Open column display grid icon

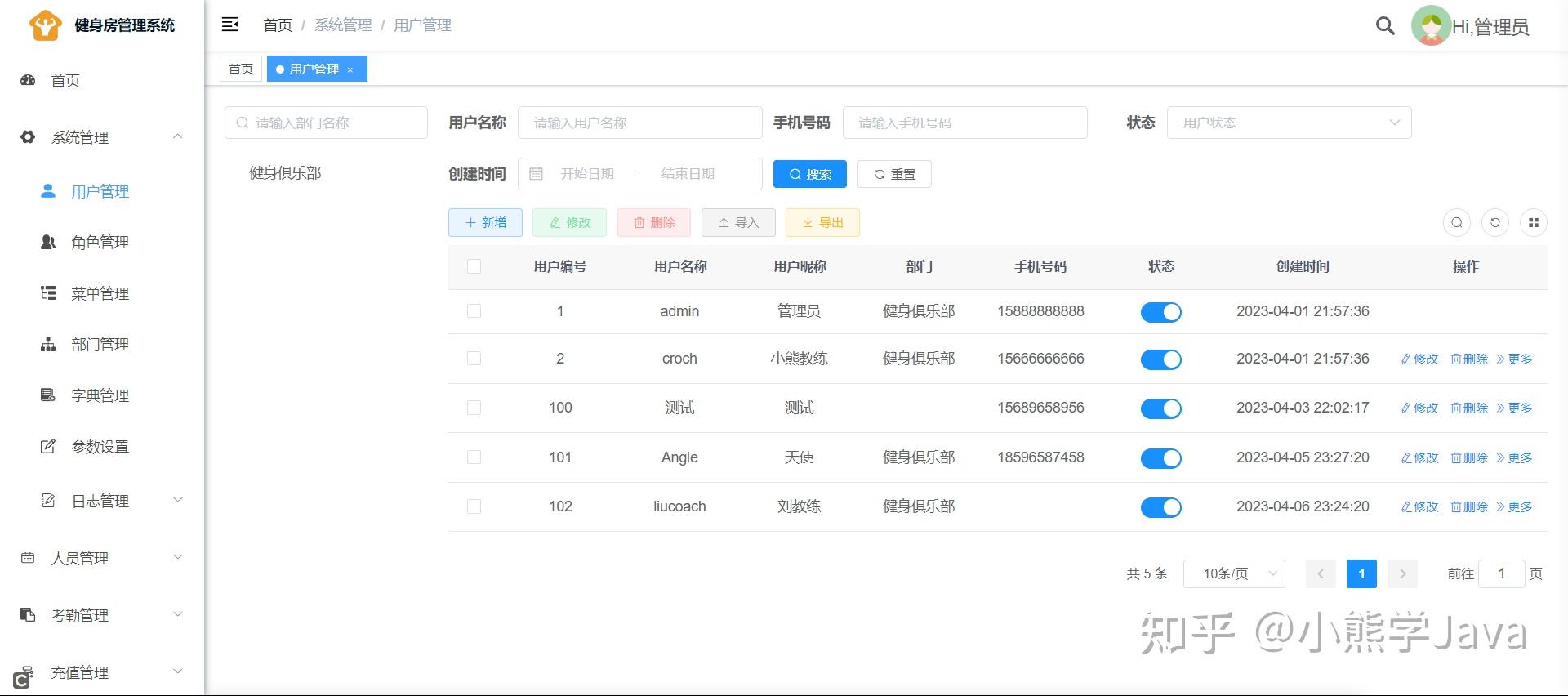(1534, 222)
